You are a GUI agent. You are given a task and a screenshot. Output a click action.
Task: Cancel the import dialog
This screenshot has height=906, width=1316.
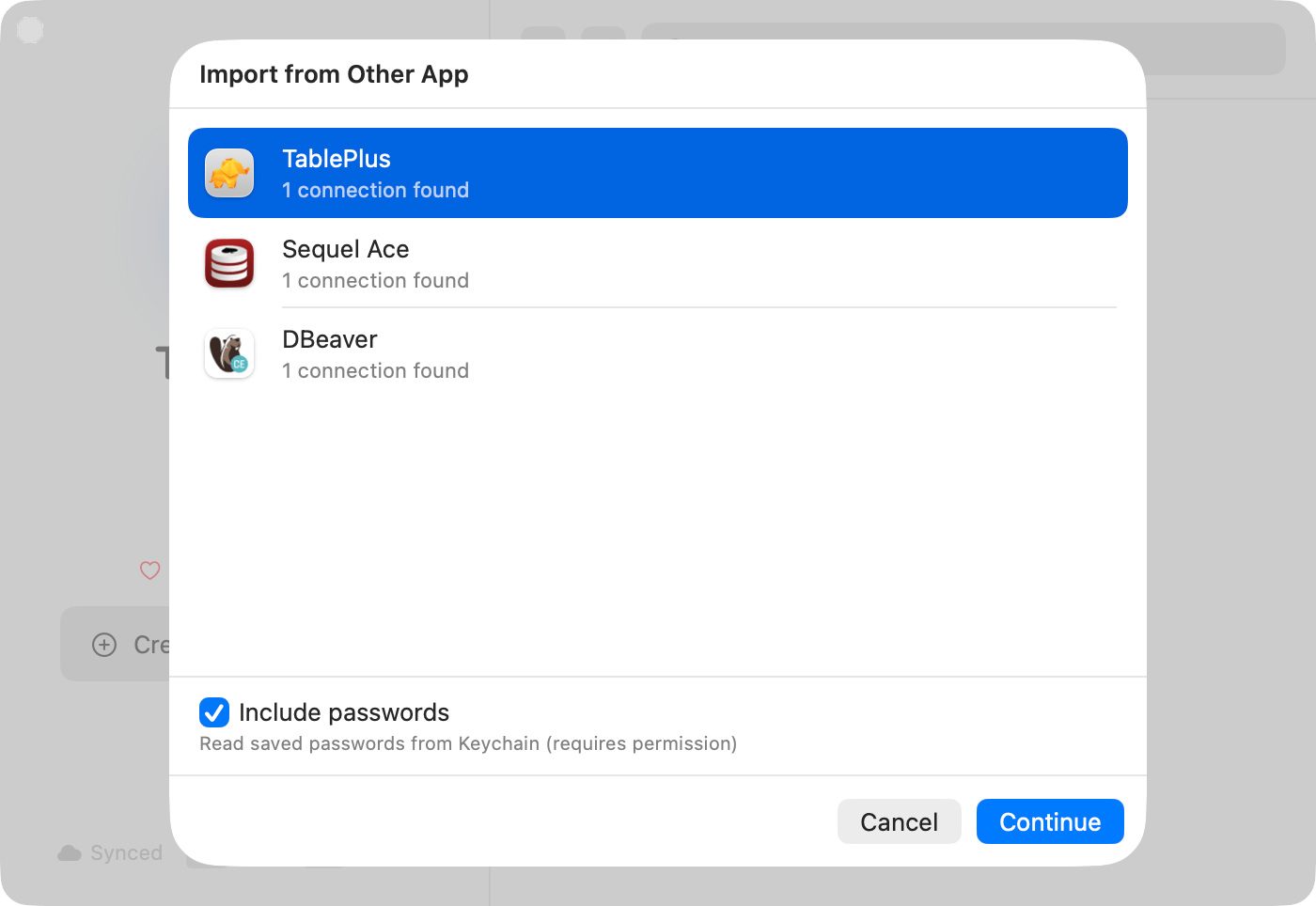click(x=899, y=821)
